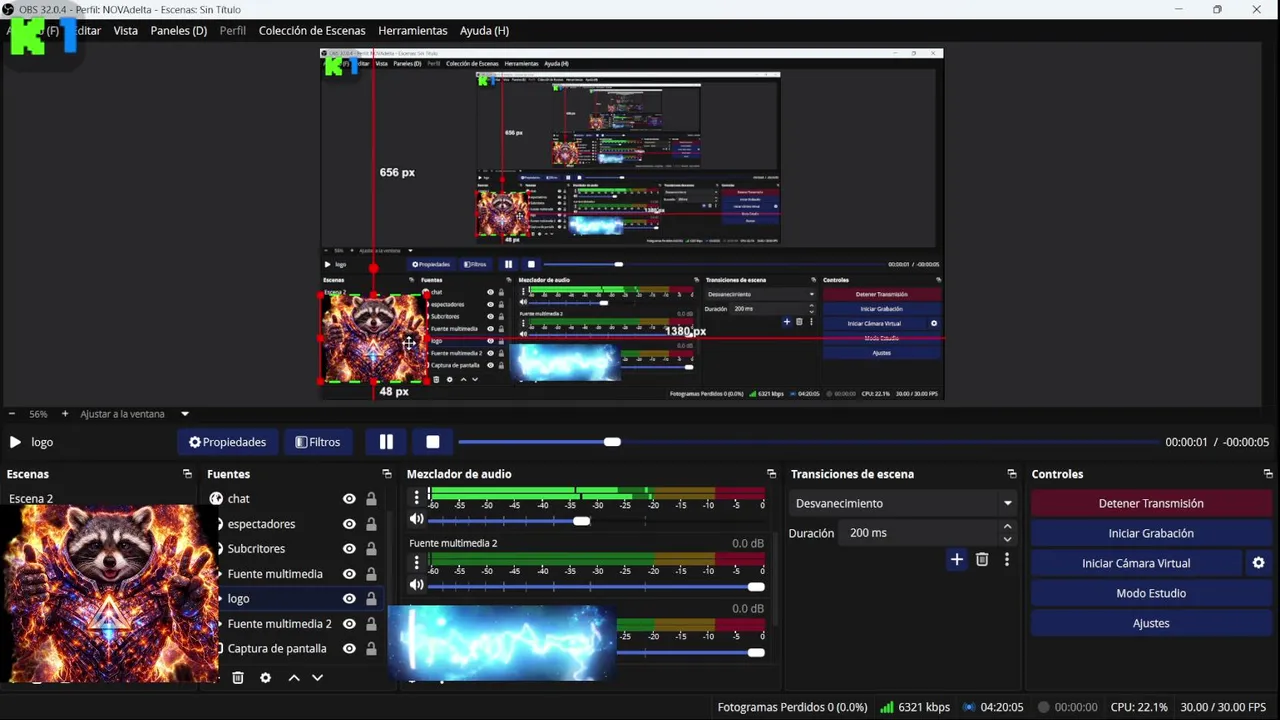Click Iniciar Cámara Virtual button
1280x720 pixels.
pyautogui.click(x=1136, y=563)
